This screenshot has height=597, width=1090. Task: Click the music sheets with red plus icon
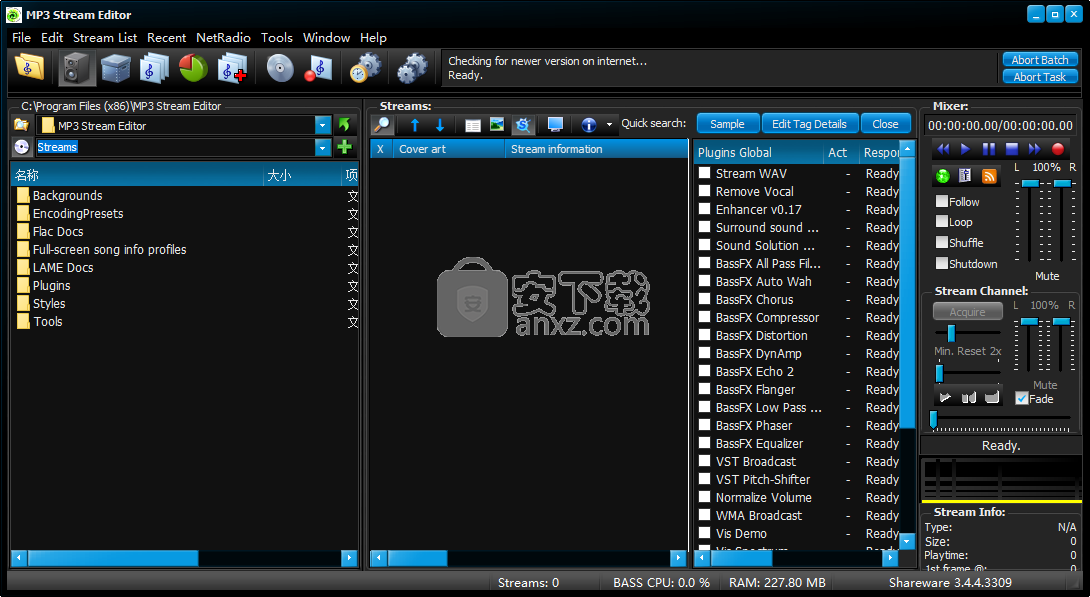(x=232, y=68)
